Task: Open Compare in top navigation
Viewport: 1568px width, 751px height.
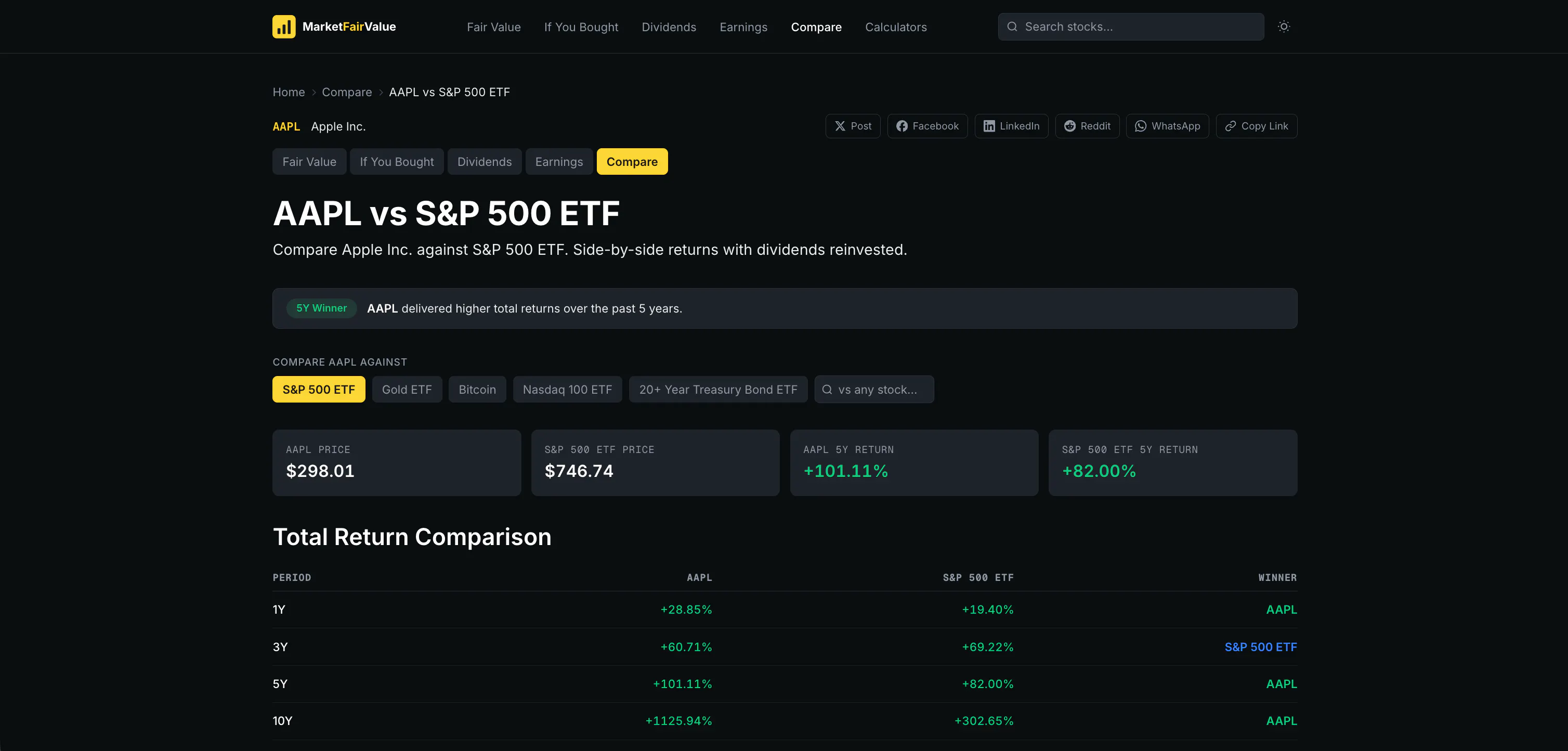Action: click(x=816, y=27)
